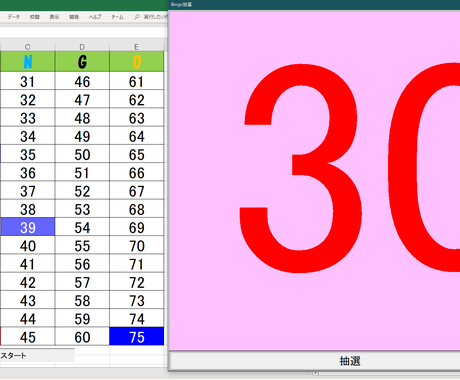Select cell with number 61
Screen dimensions: 460x380
[x=137, y=82]
